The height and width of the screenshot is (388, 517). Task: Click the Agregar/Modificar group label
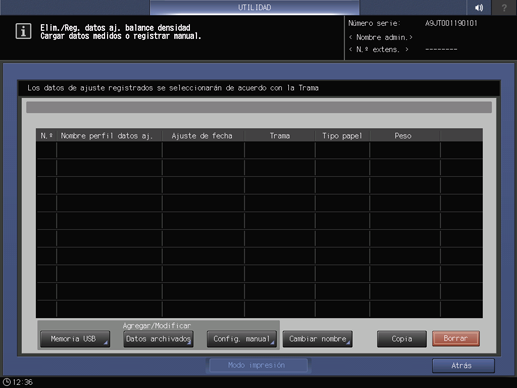pos(157,326)
